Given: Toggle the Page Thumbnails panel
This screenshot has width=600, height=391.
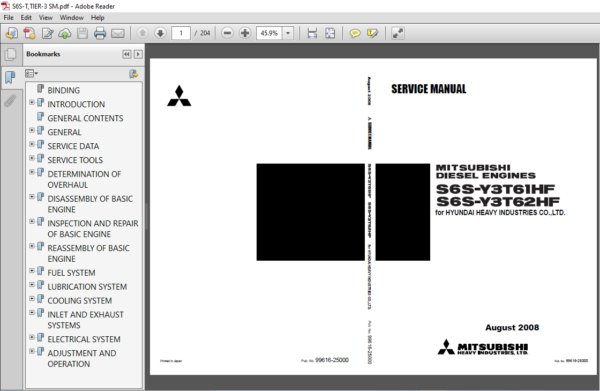Looking at the screenshot, I should (10, 55).
